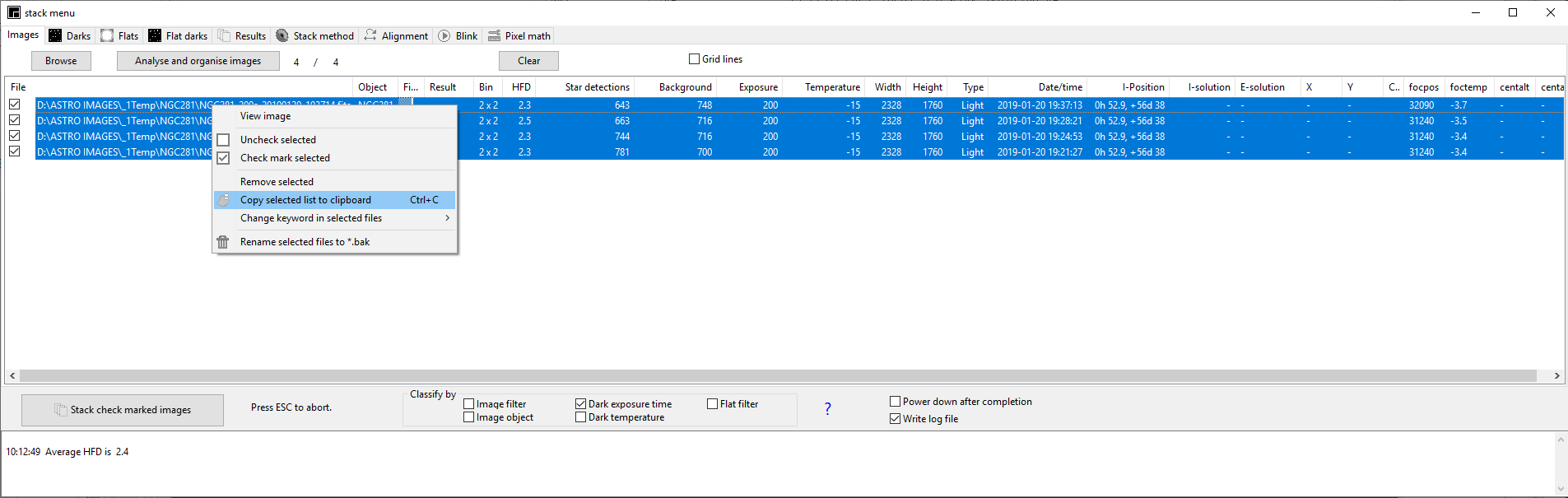Open the Pixel math tab by its icon

pos(494,35)
